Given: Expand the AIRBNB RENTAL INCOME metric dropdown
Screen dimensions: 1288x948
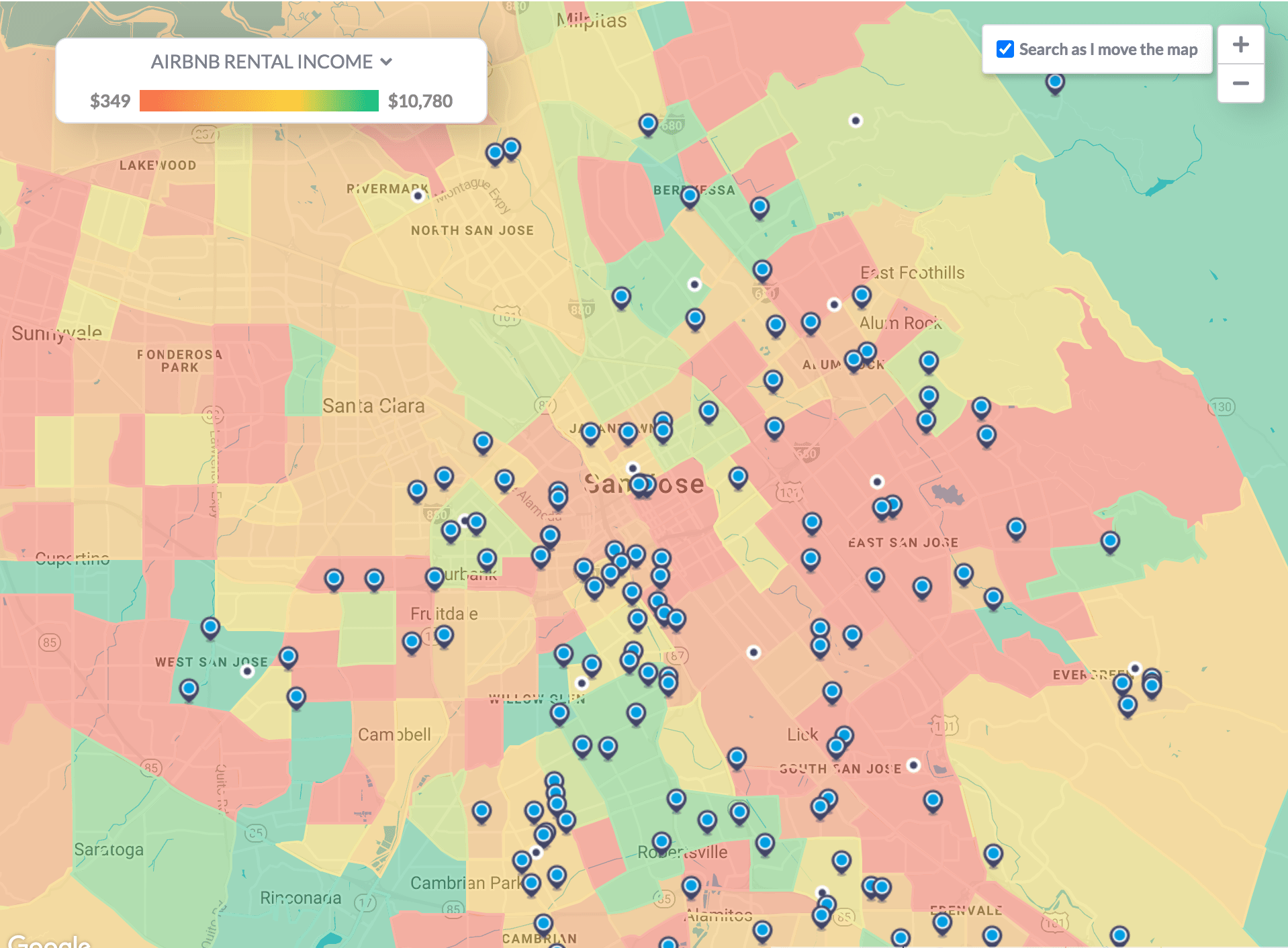Looking at the screenshot, I should (x=387, y=61).
